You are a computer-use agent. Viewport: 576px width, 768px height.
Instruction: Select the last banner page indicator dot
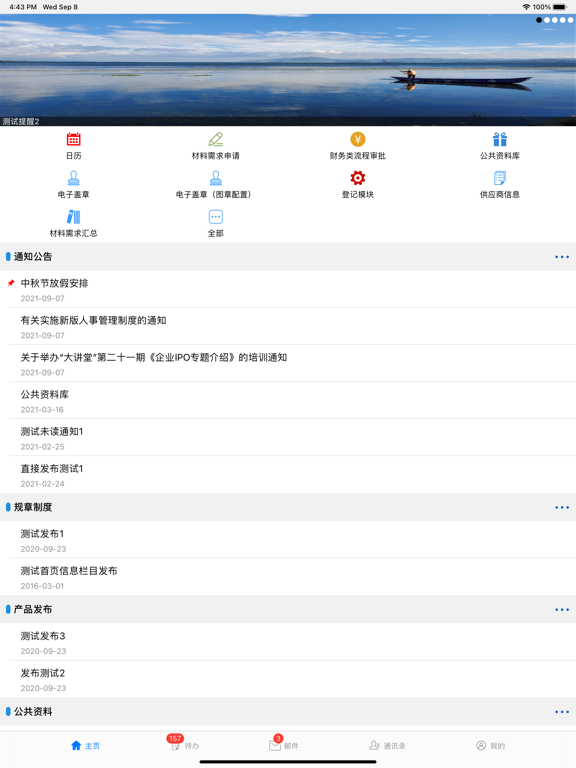[570, 20]
